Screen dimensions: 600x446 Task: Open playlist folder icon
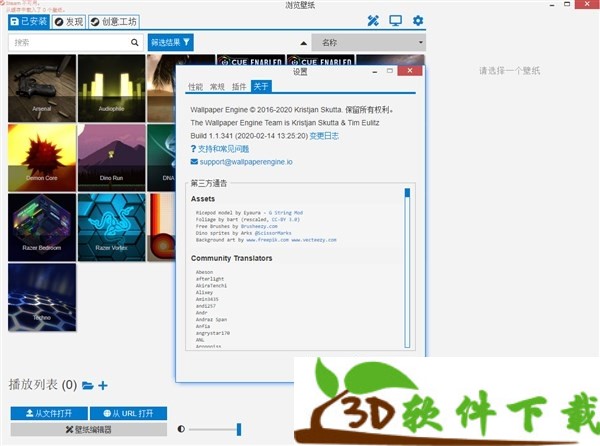coord(88,385)
